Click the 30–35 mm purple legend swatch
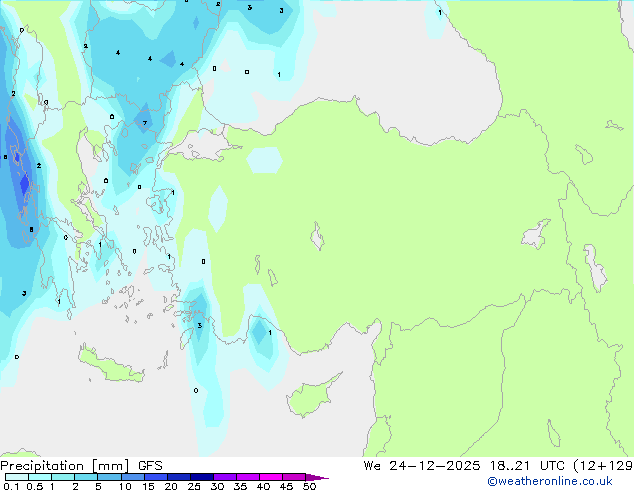The image size is (634, 490). pyautogui.click(x=224, y=477)
